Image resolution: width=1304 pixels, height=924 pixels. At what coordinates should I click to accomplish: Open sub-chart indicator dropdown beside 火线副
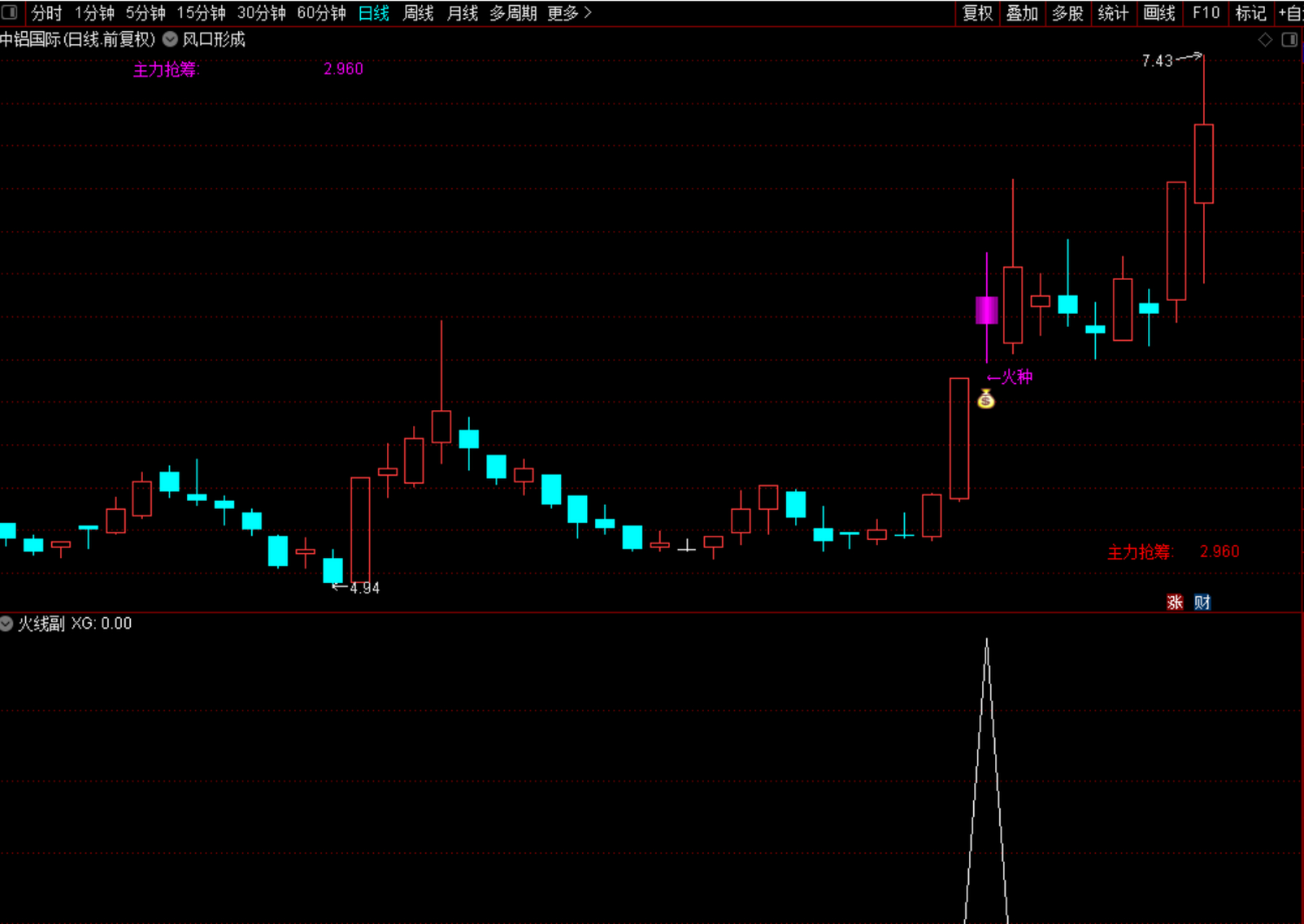point(6,624)
